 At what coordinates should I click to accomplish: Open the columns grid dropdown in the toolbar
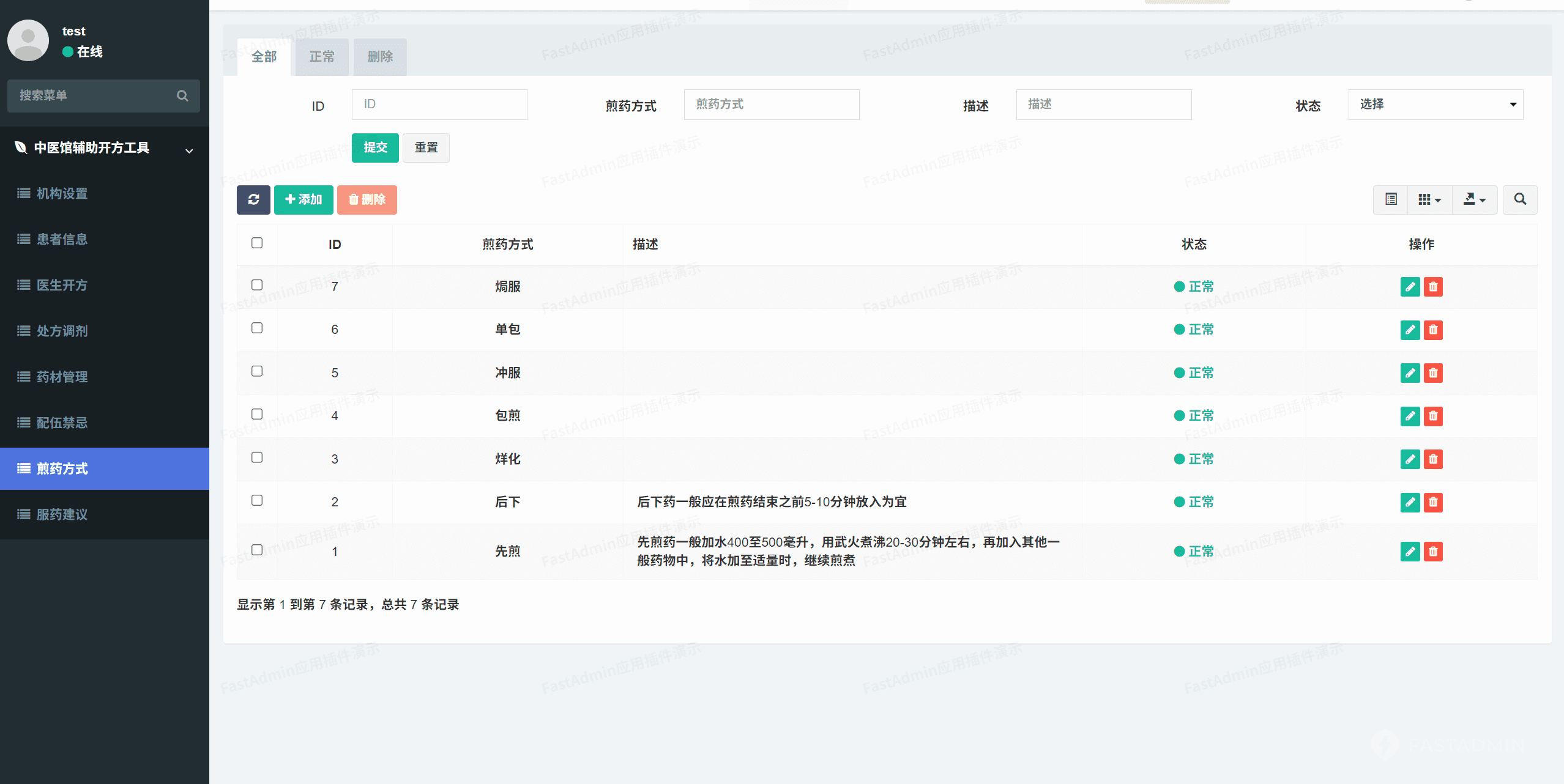click(1429, 199)
